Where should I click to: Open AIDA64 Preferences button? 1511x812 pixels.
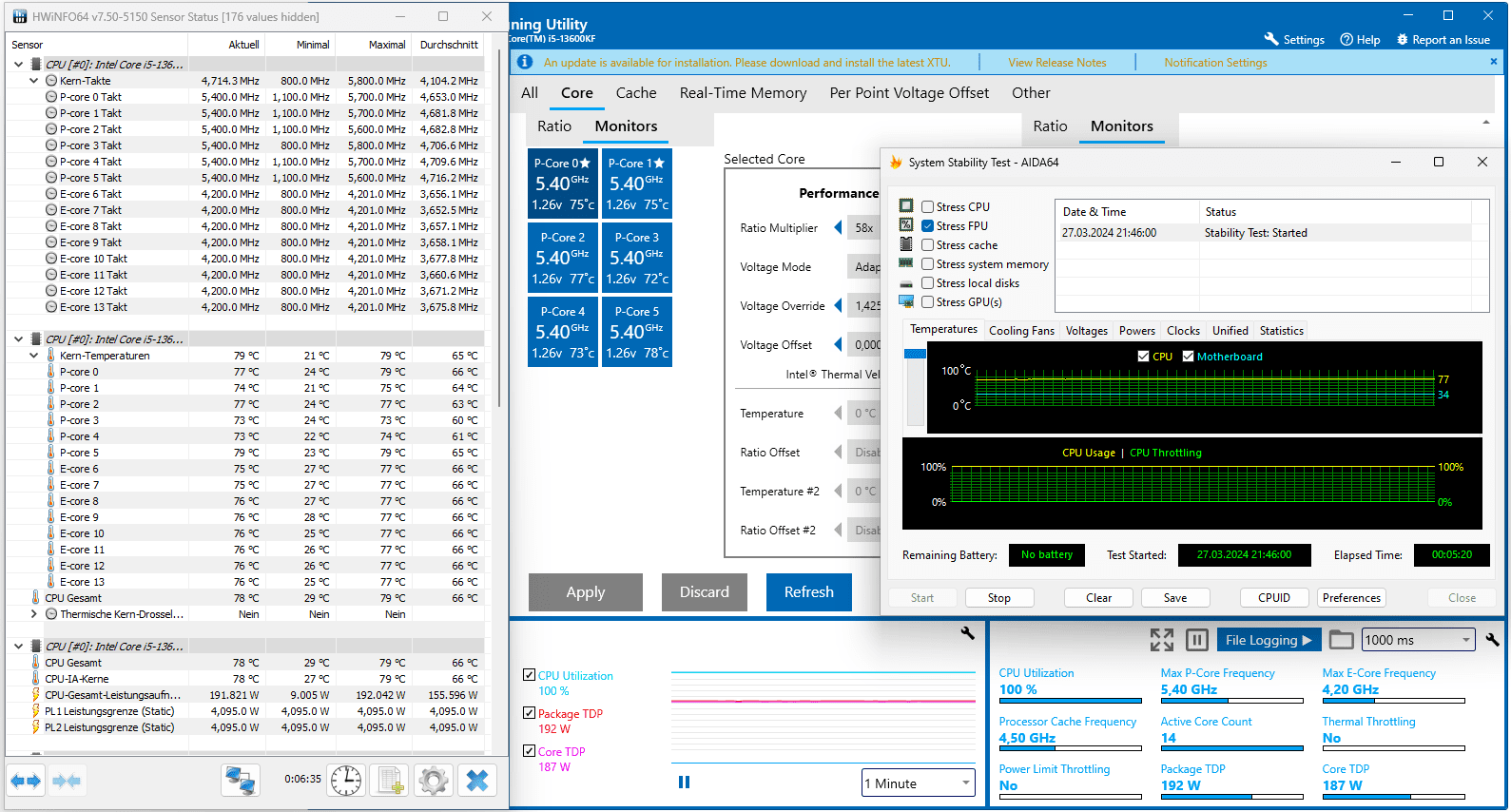pos(1351,597)
